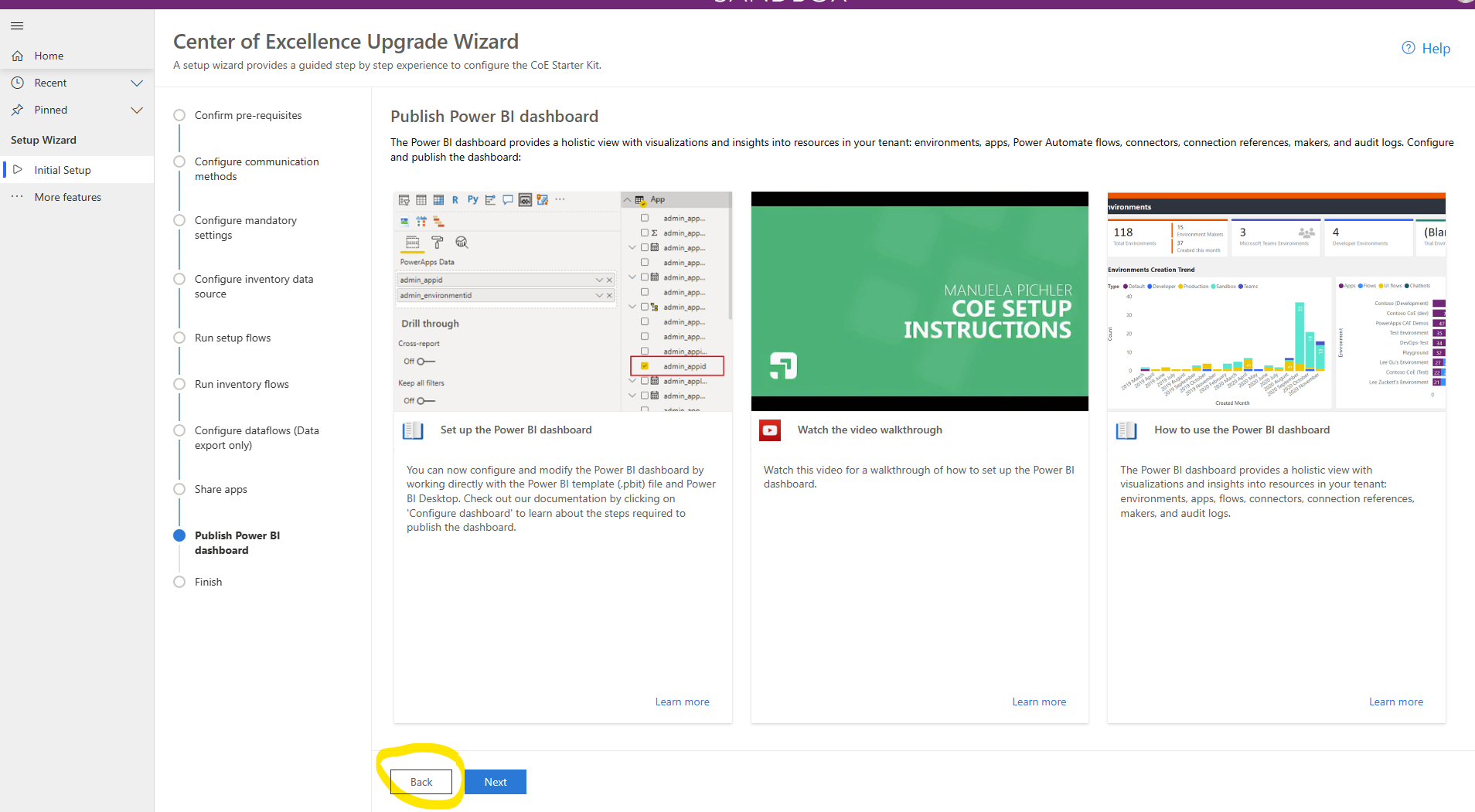Click the Back button

tap(421, 781)
